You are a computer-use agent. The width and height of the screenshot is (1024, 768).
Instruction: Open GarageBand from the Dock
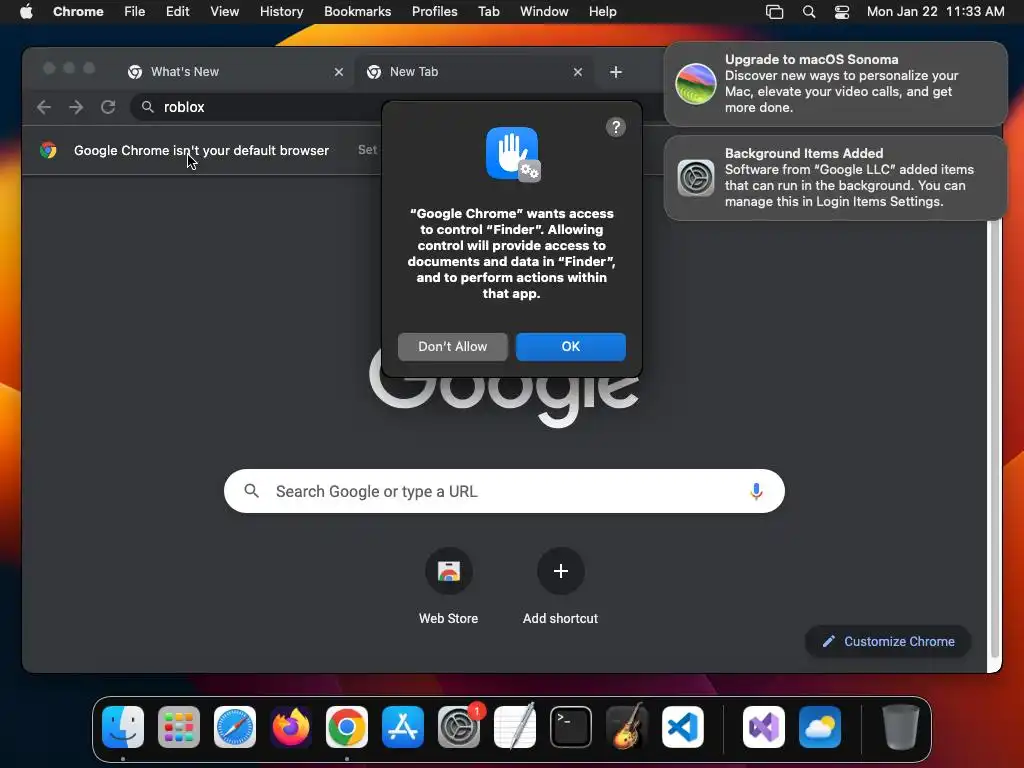click(626, 727)
